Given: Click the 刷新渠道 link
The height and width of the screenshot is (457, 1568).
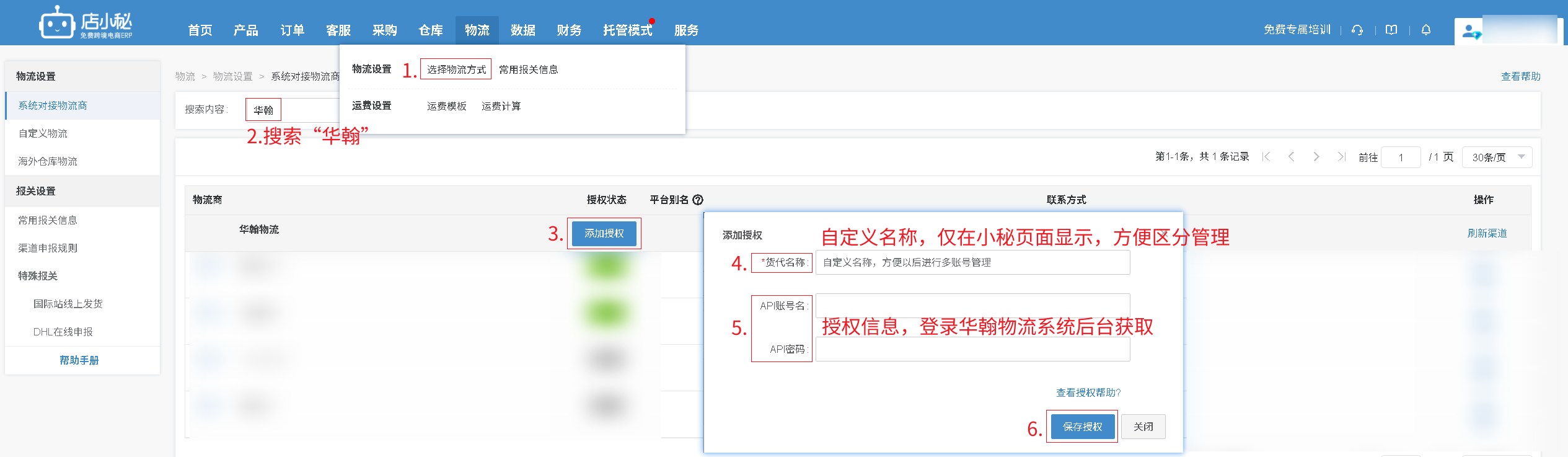Looking at the screenshot, I should pos(1487,233).
